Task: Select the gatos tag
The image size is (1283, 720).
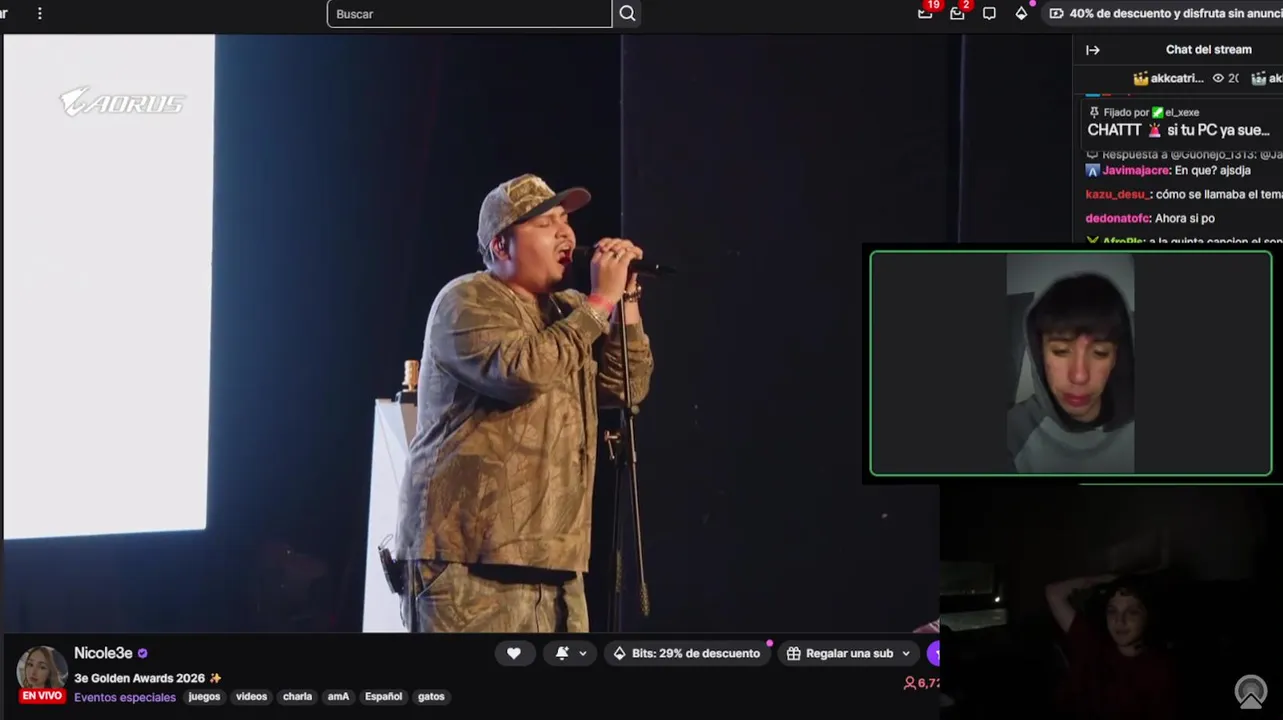Action: tap(431, 697)
